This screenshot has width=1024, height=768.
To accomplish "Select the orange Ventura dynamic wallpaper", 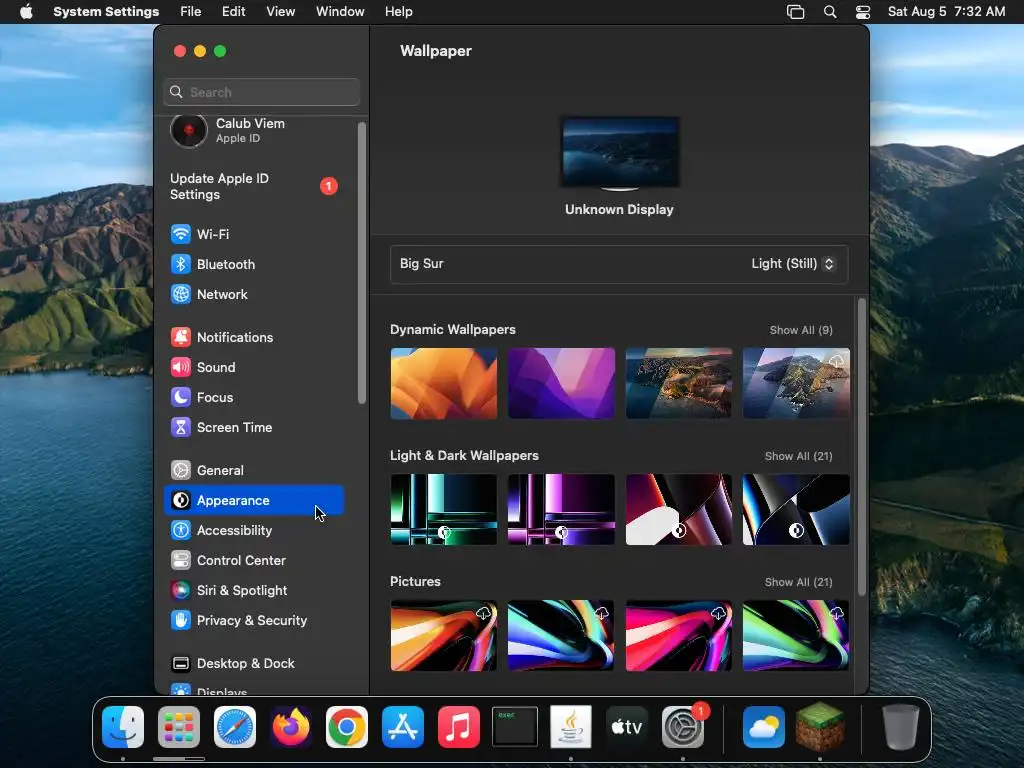I will (x=443, y=383).
